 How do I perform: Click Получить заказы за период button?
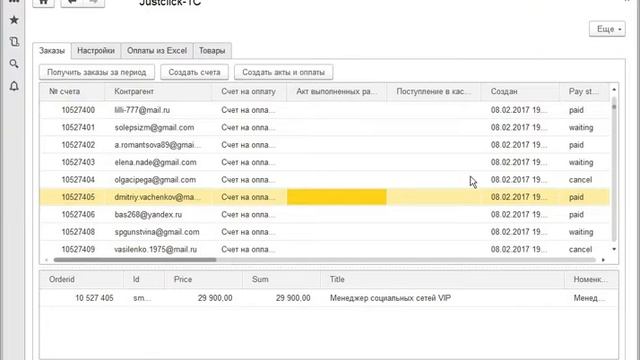97,72
